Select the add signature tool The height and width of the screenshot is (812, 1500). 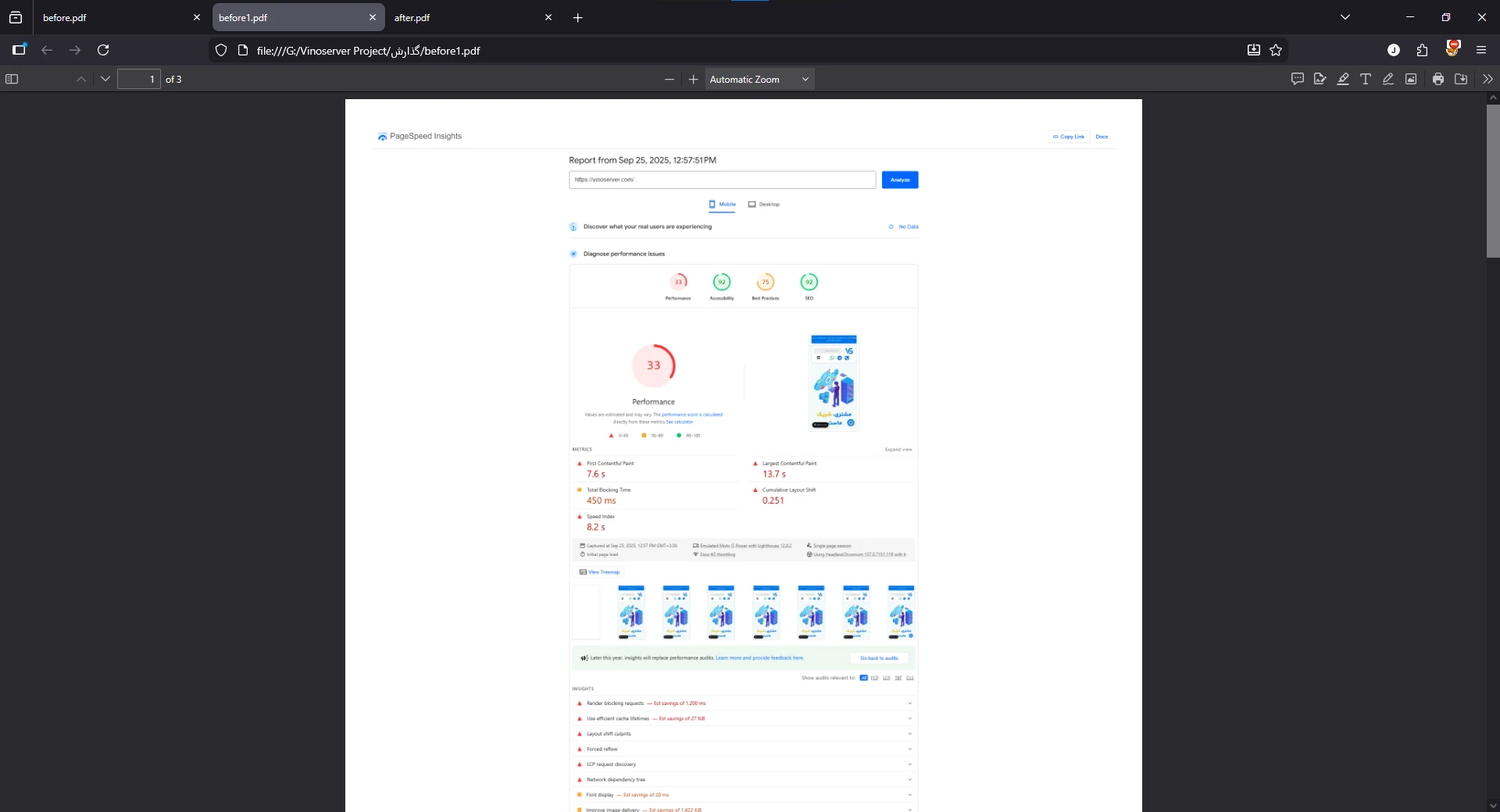tap(1320, 79)
